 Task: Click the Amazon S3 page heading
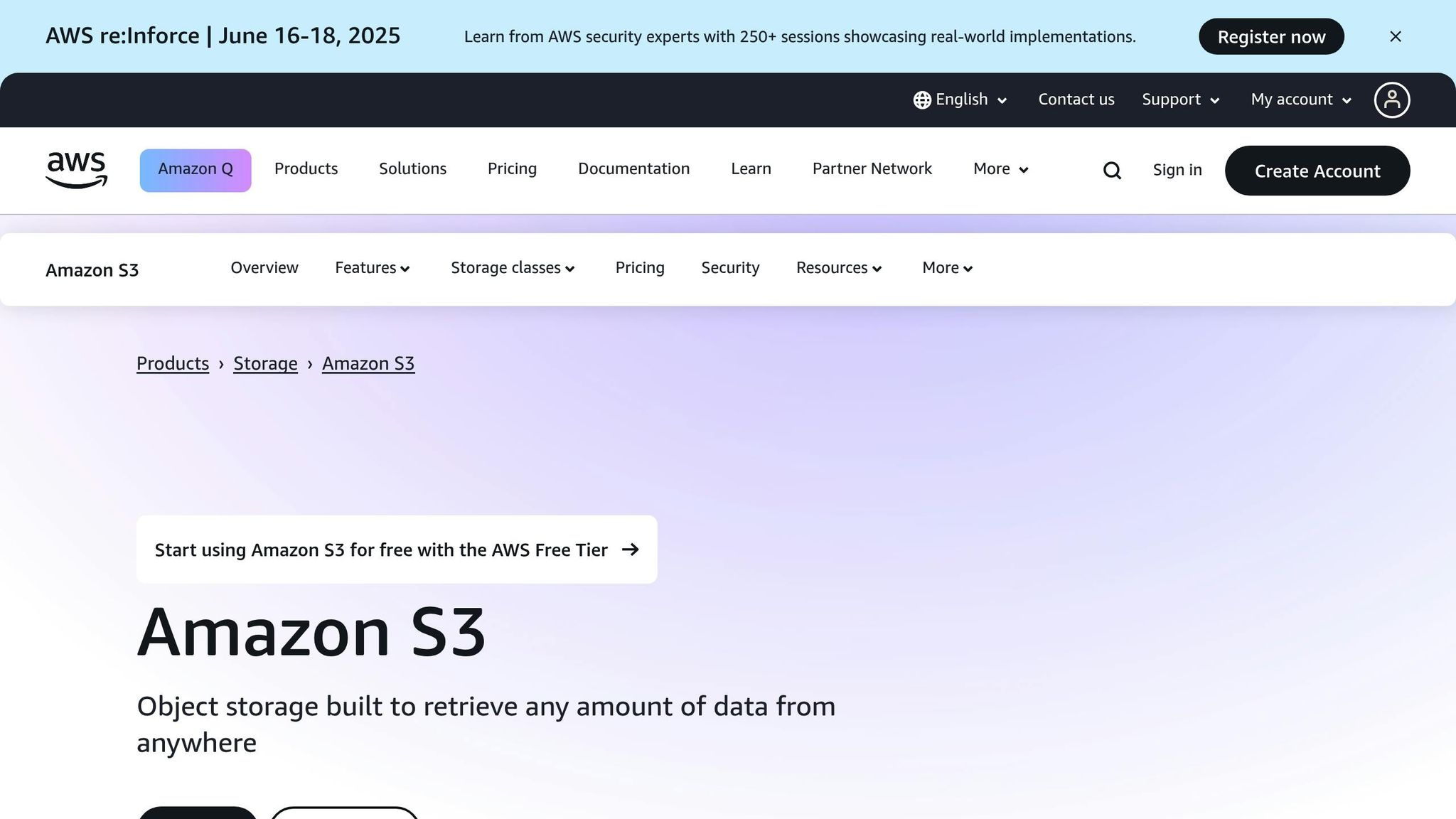click(311, 632)
